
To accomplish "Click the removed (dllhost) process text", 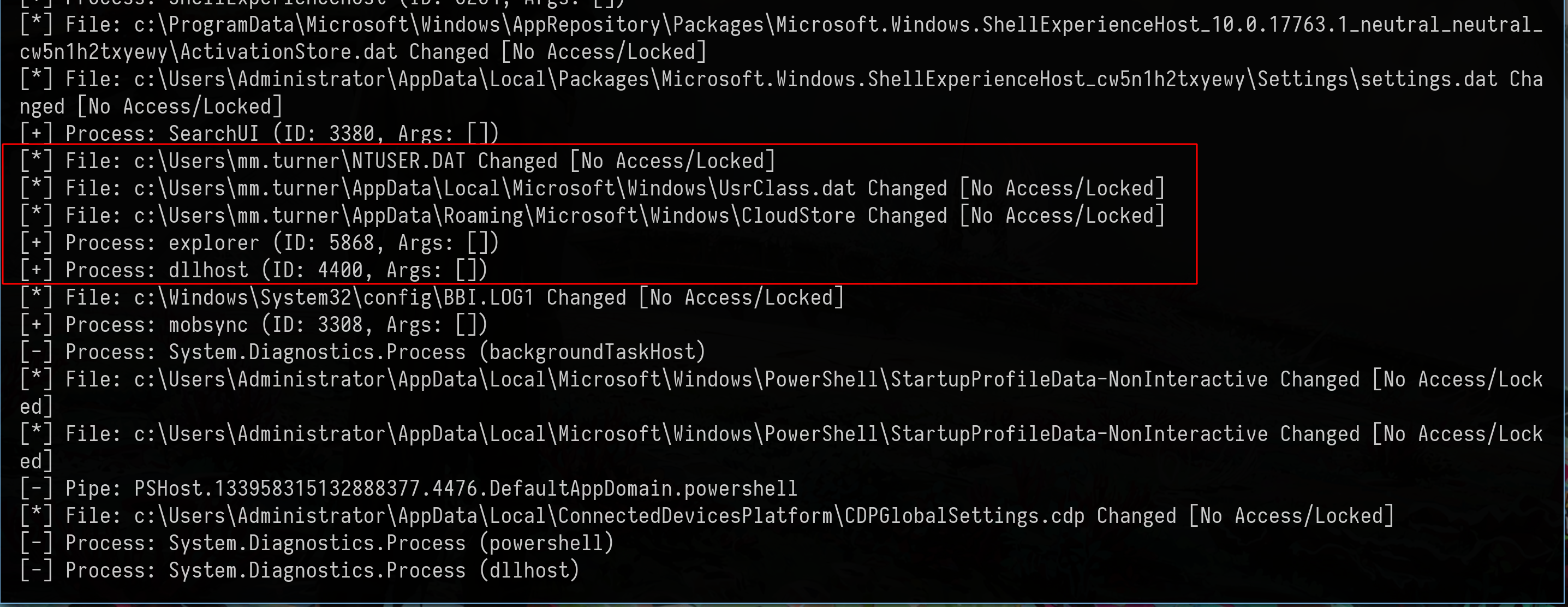I will pos(529,570).
